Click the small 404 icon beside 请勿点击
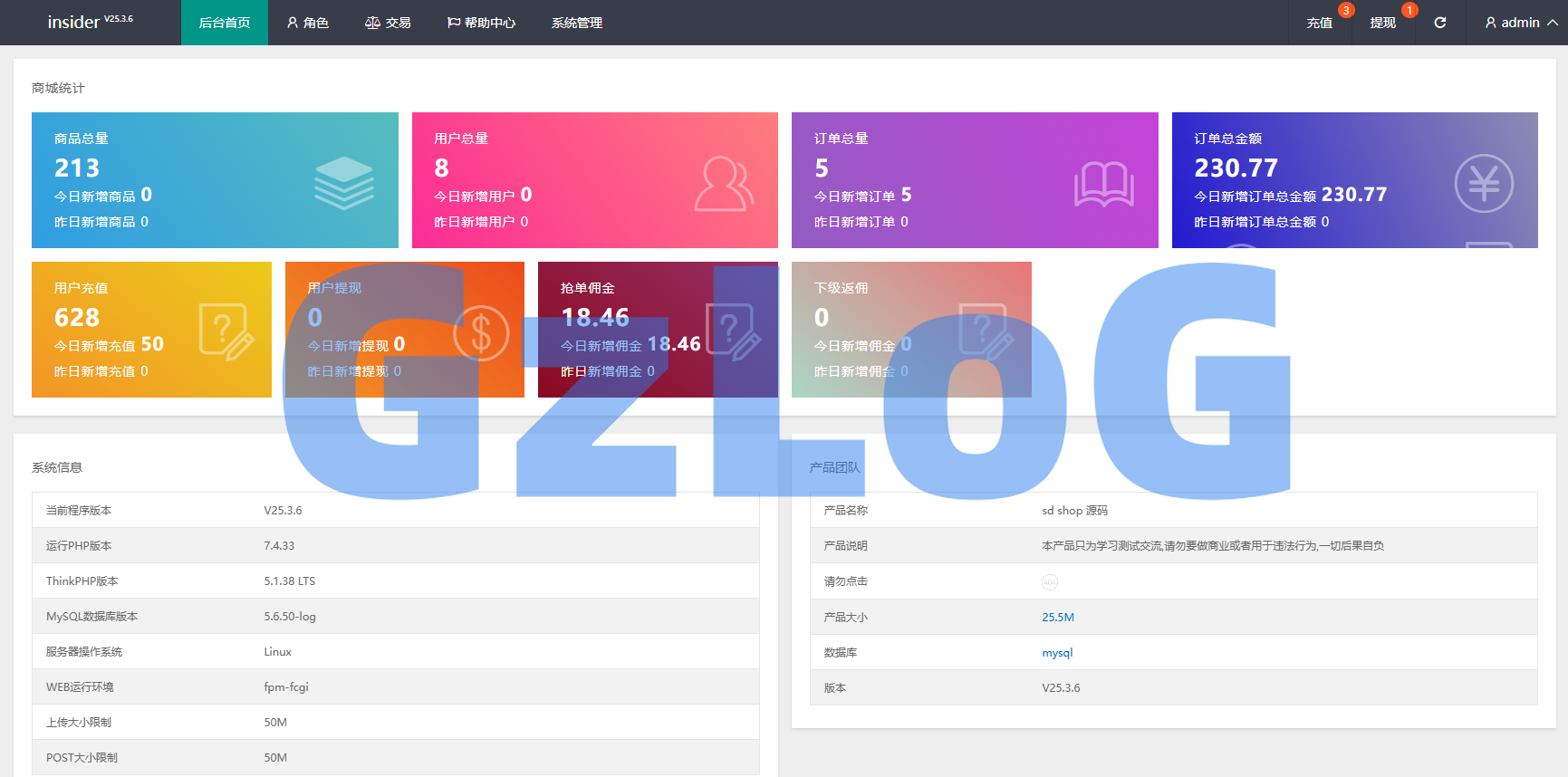The height and width of the screenshot is (777, 1568). point(1049,582)
